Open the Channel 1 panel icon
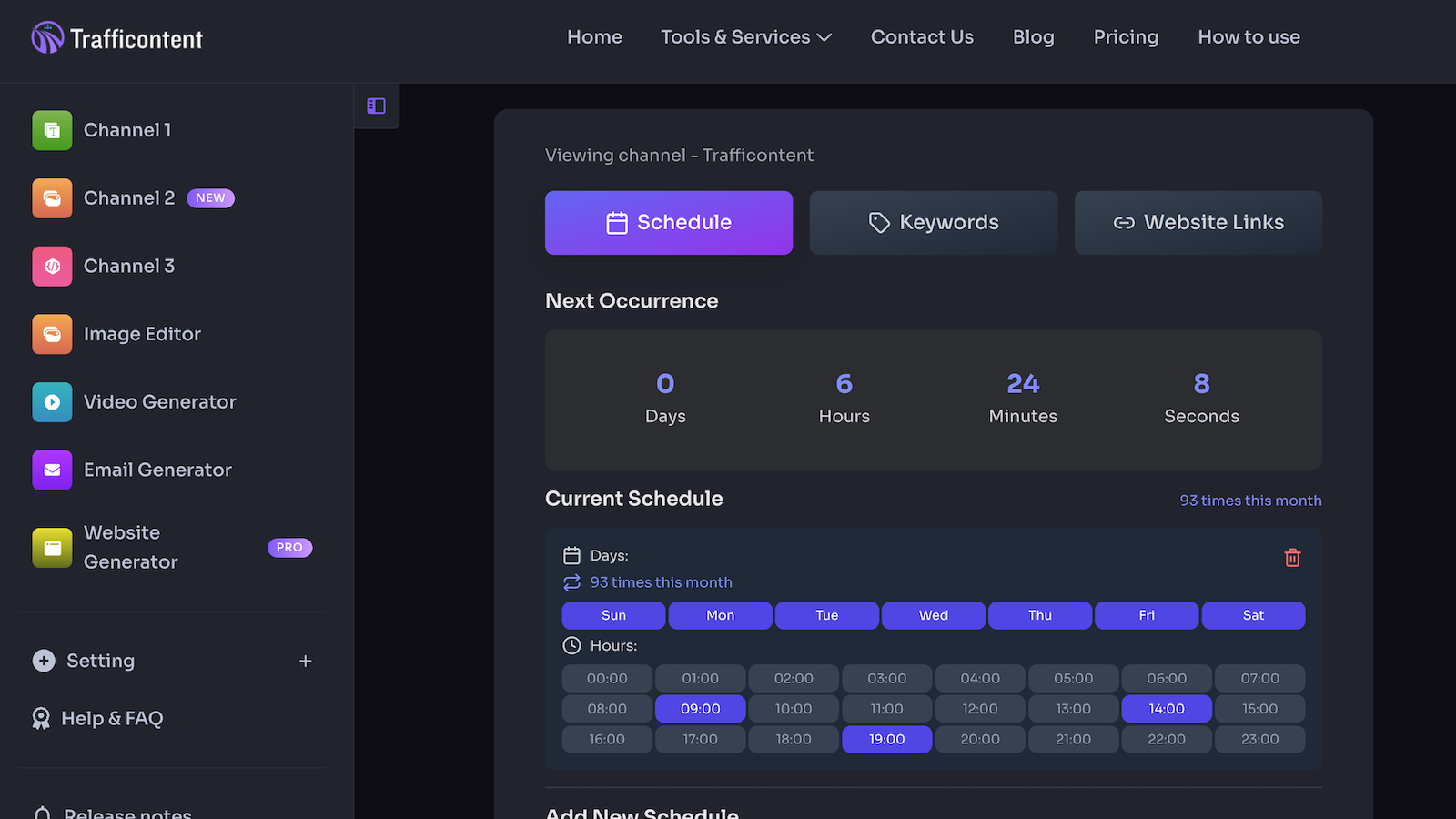 point(52,130)
